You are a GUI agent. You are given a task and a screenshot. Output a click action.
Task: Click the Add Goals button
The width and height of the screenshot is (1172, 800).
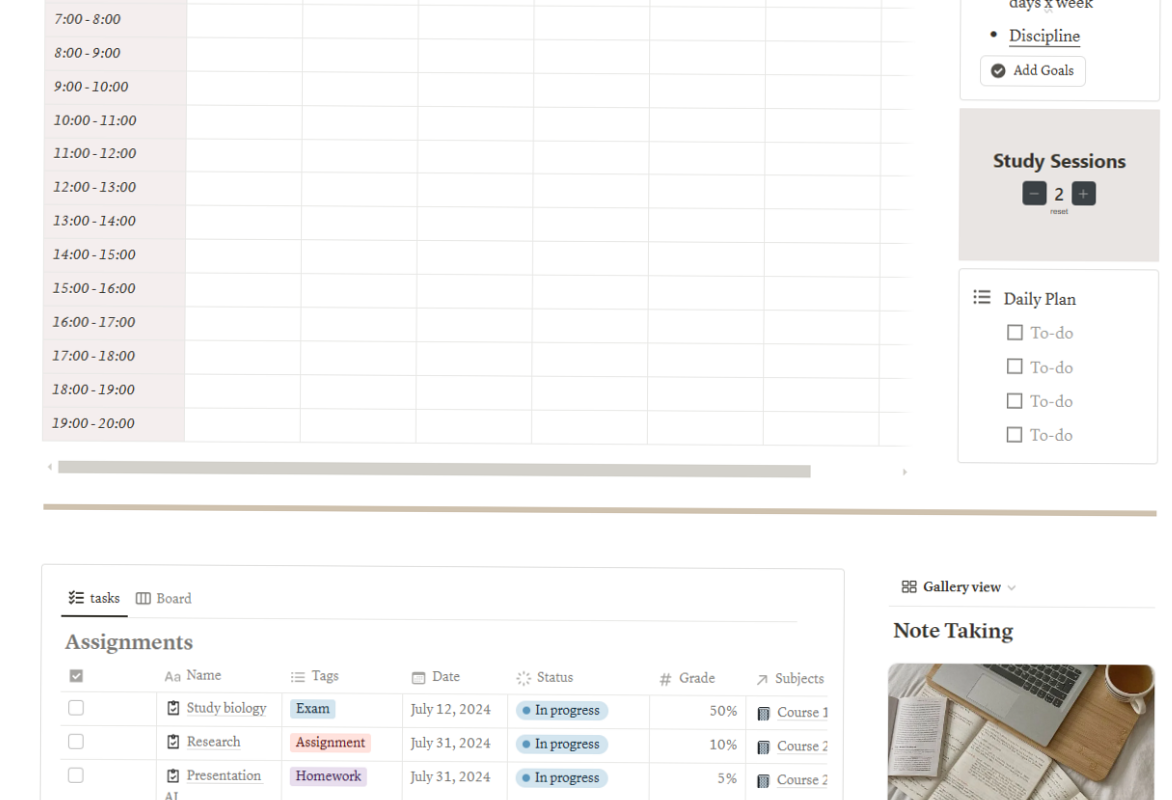point(1032,70)
